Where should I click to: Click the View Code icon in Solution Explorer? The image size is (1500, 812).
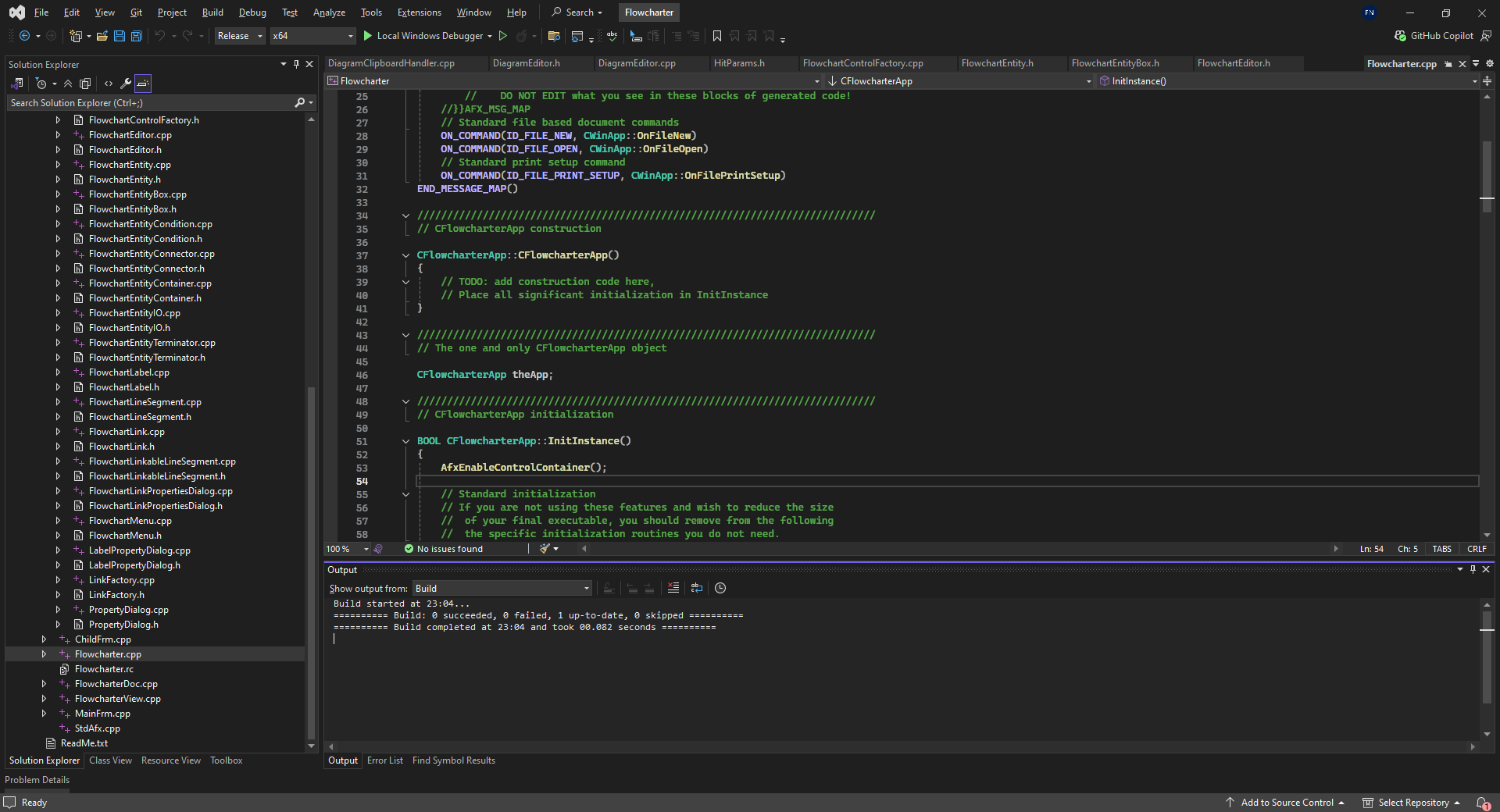tap(109, 84)
